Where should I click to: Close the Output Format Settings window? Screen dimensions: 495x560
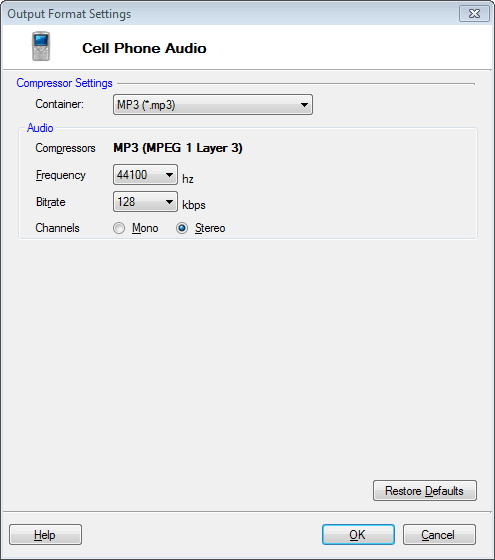(x=474, y=14)
